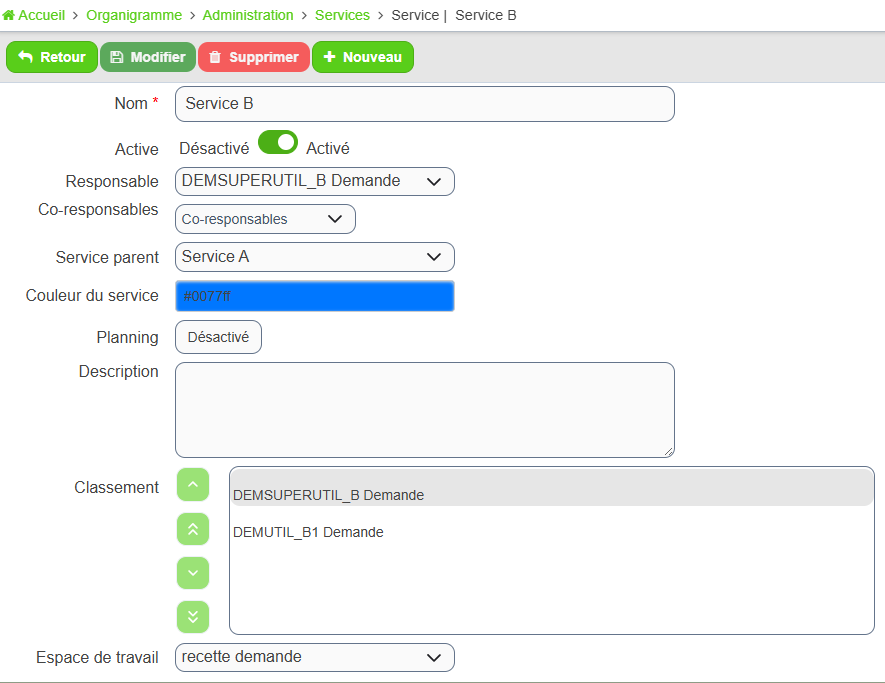Viewport: 885px width, 683px height.
Task: Open the service color picker #0077ff
Action: 315,296
